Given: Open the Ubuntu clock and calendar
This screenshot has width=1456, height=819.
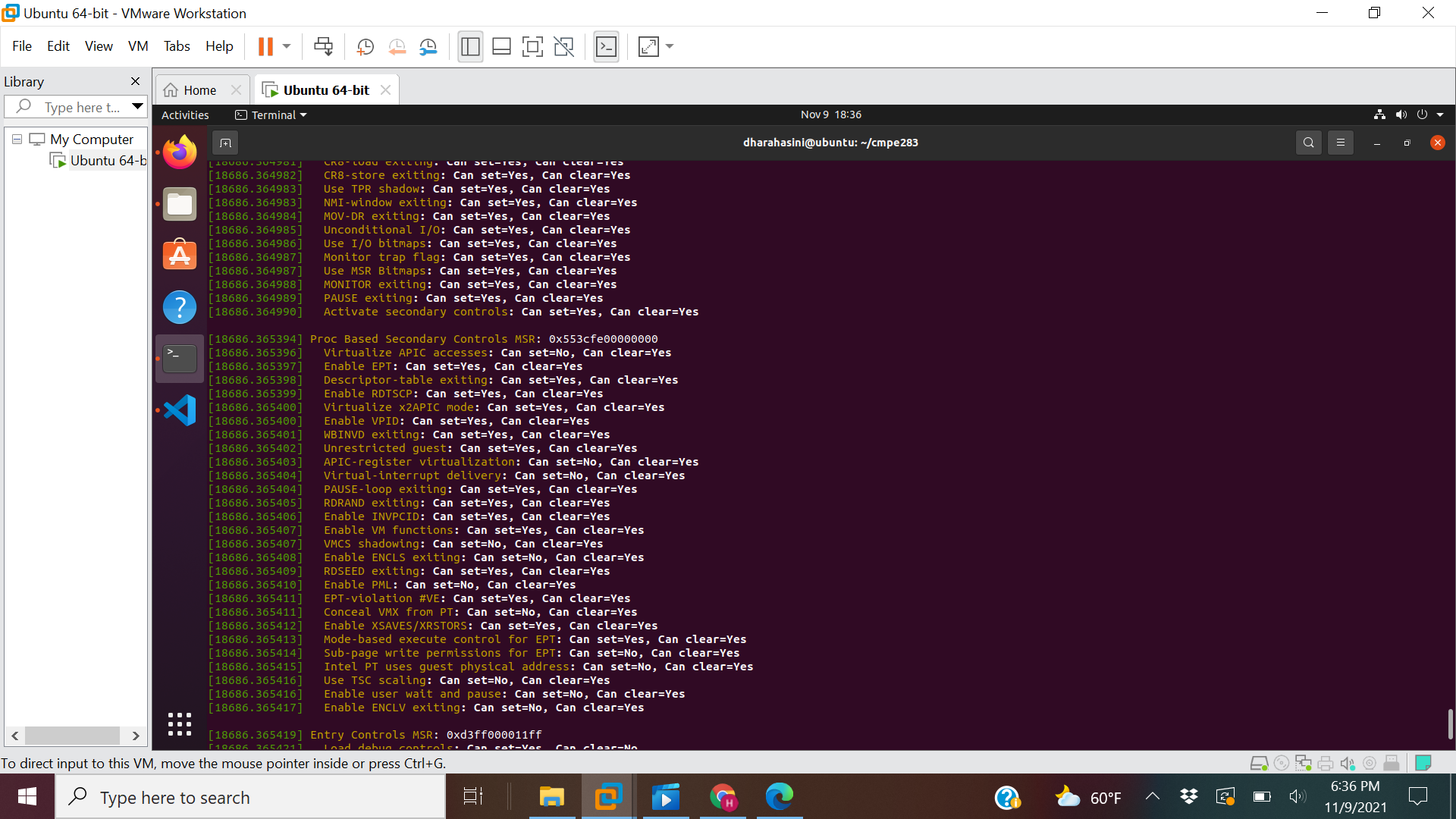Looking at the screenshot, I should pos(831,115).
